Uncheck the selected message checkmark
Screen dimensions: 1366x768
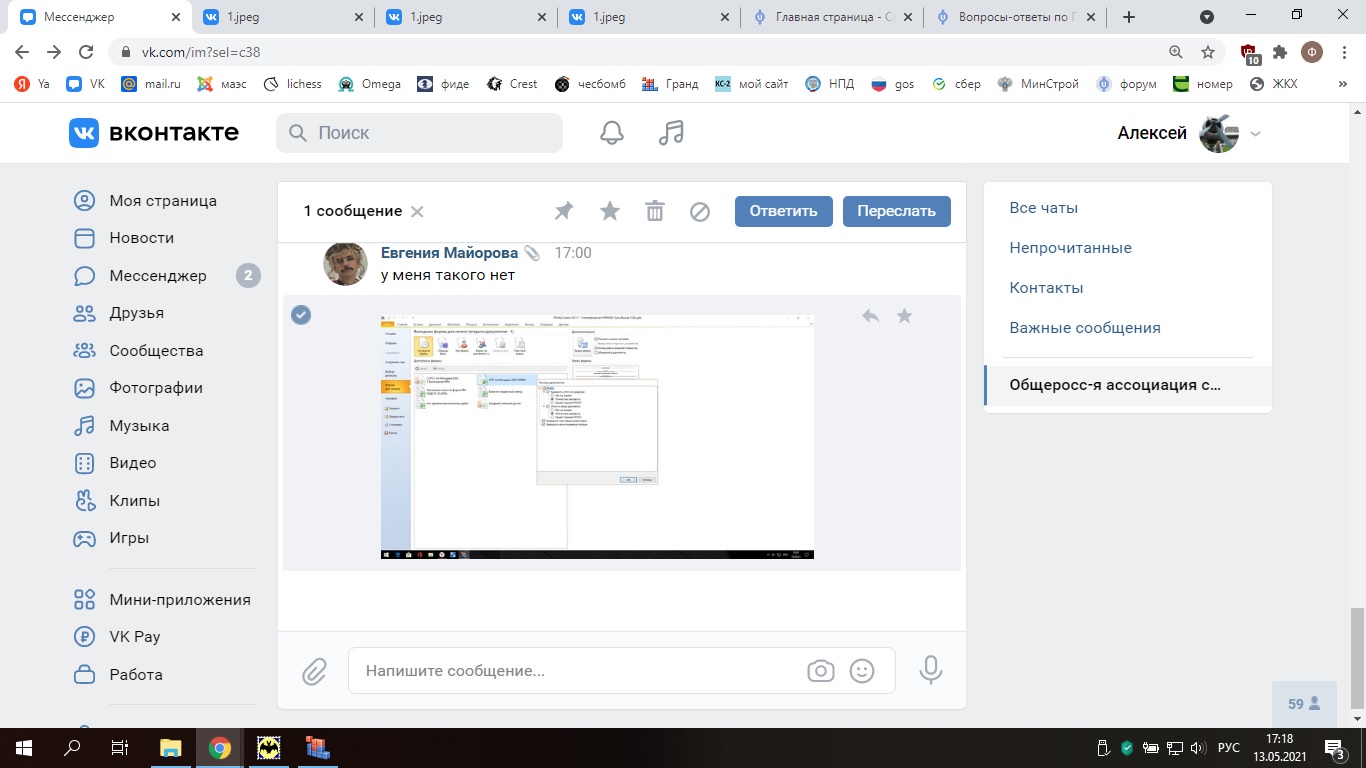point(301,315)
